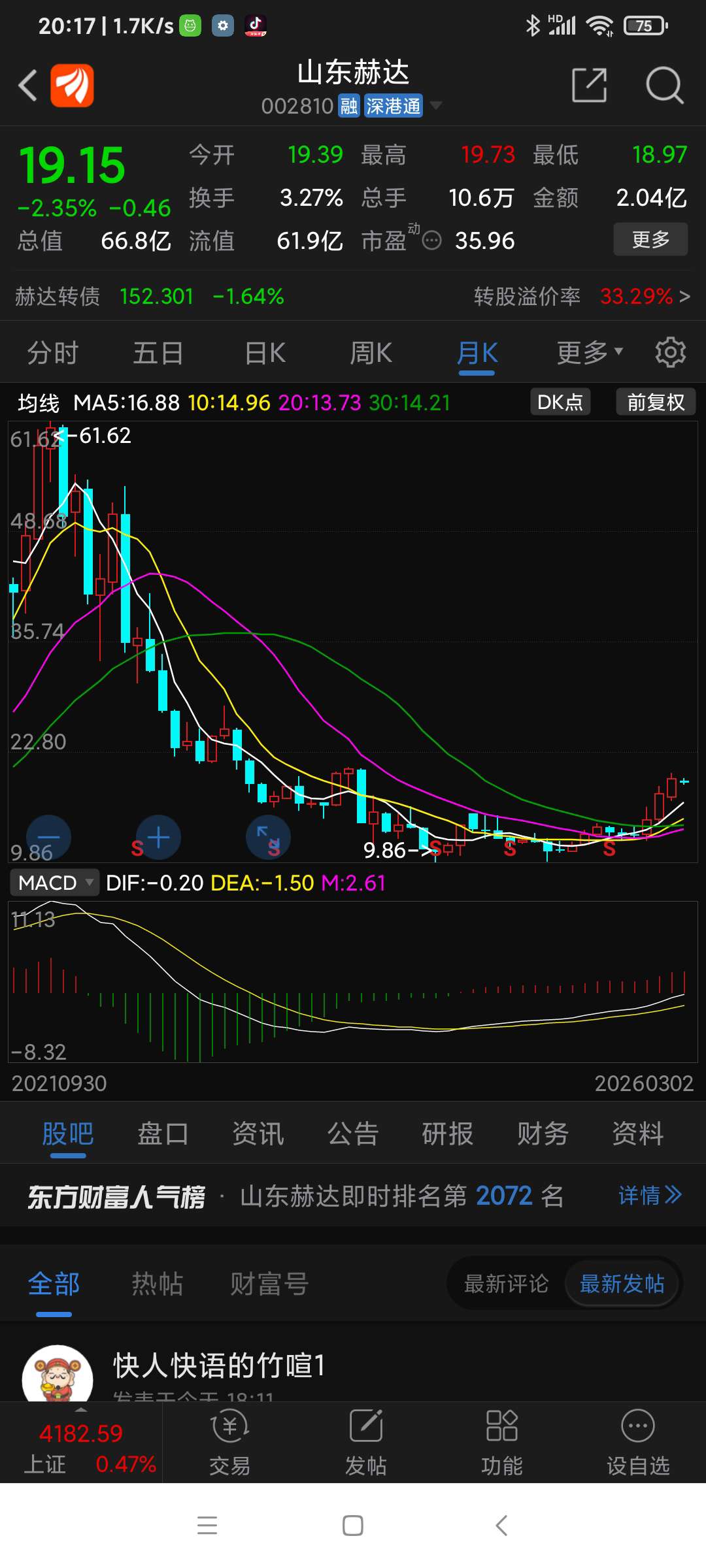
Task: Tap the 总值 value 66.8亿
Action: pos(136,241)
